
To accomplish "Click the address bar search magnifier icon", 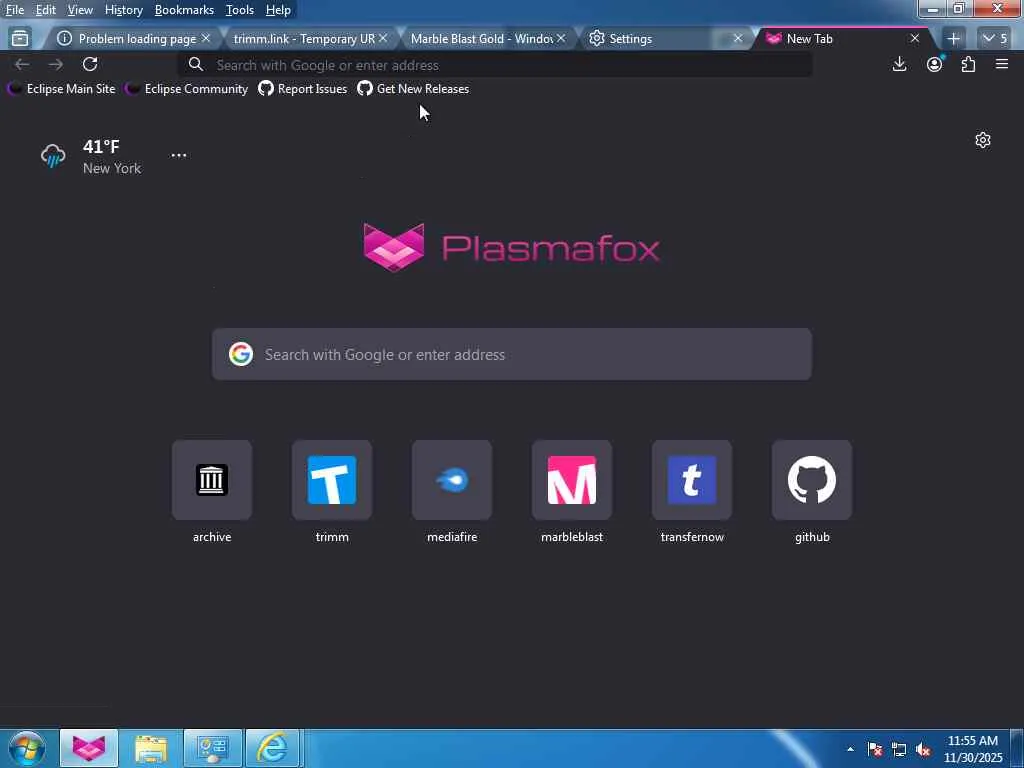I will tap(195, 65).
